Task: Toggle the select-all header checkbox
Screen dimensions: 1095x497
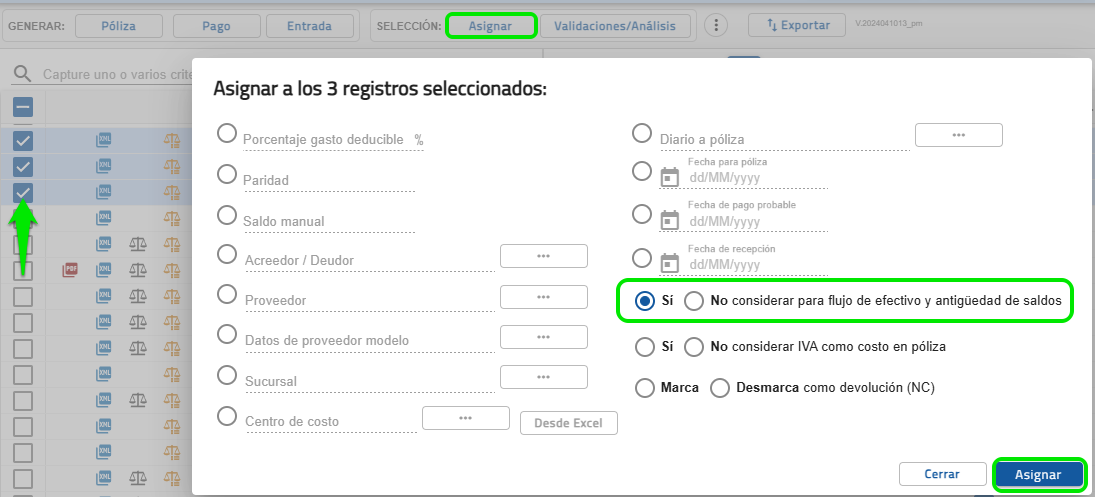Action: pos(23,107)
